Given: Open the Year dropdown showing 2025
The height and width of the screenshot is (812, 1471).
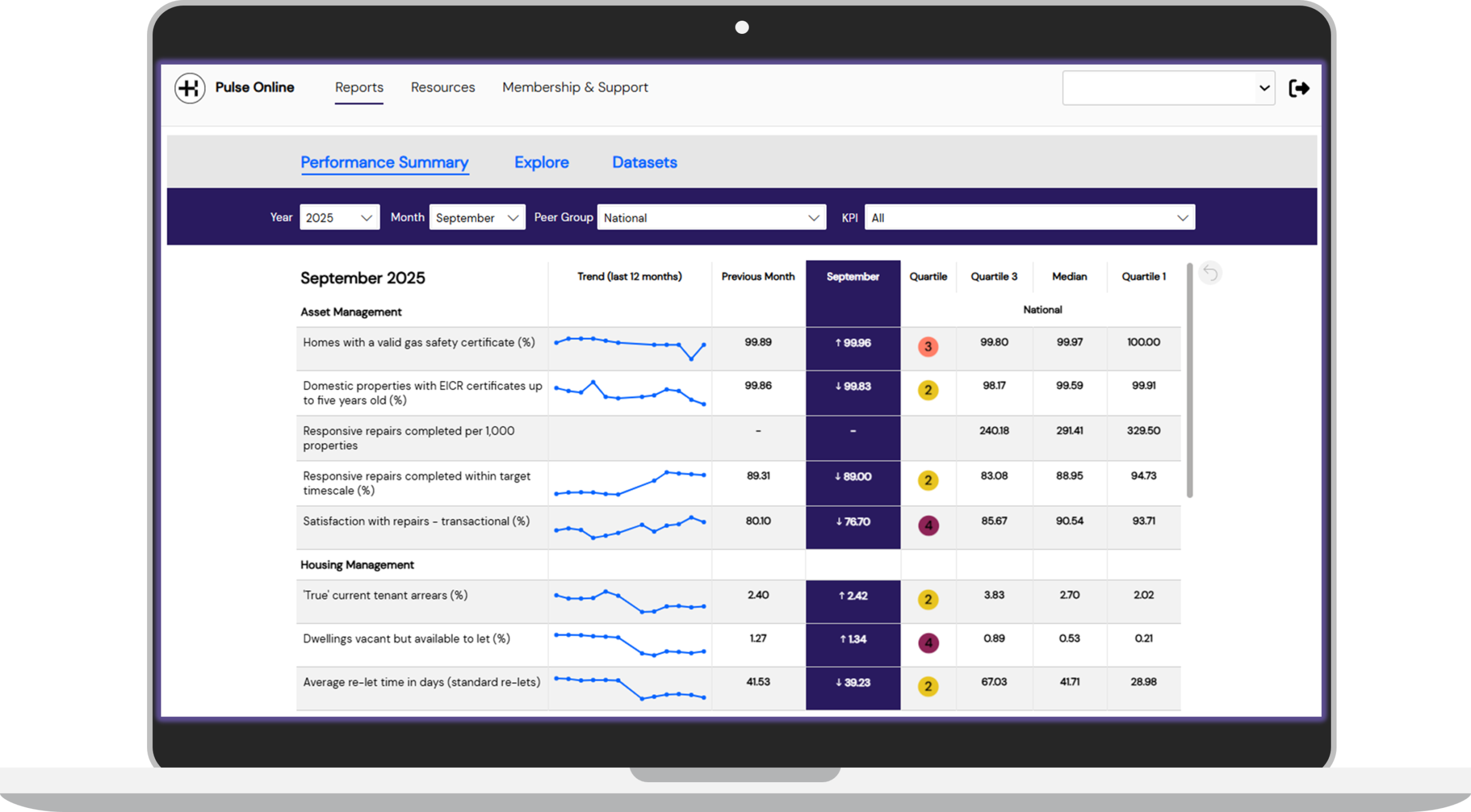Looking at the screenshot, I should point(339,218).
